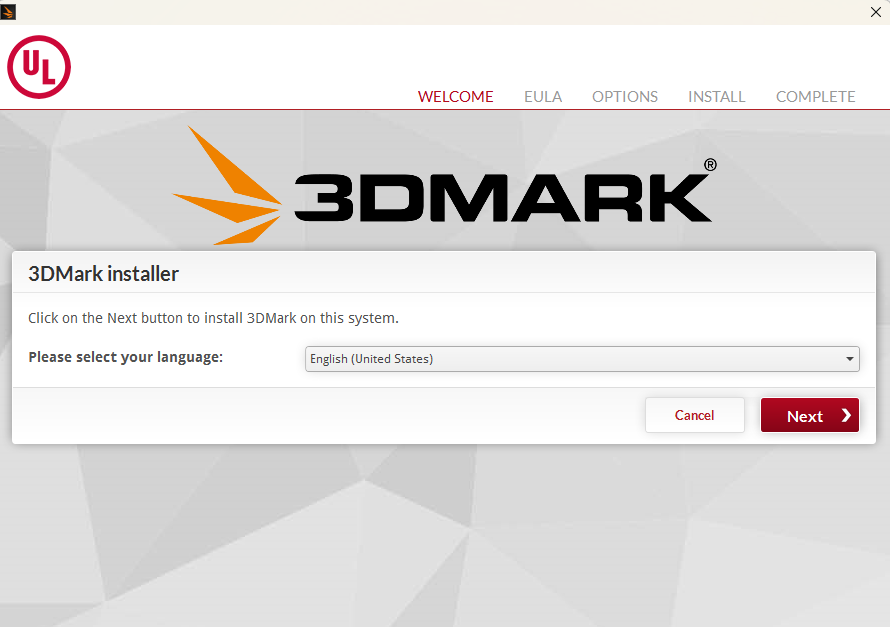The image size is (890, 627).
Task: Switch to the EULA tab
Action: [543, 96]
